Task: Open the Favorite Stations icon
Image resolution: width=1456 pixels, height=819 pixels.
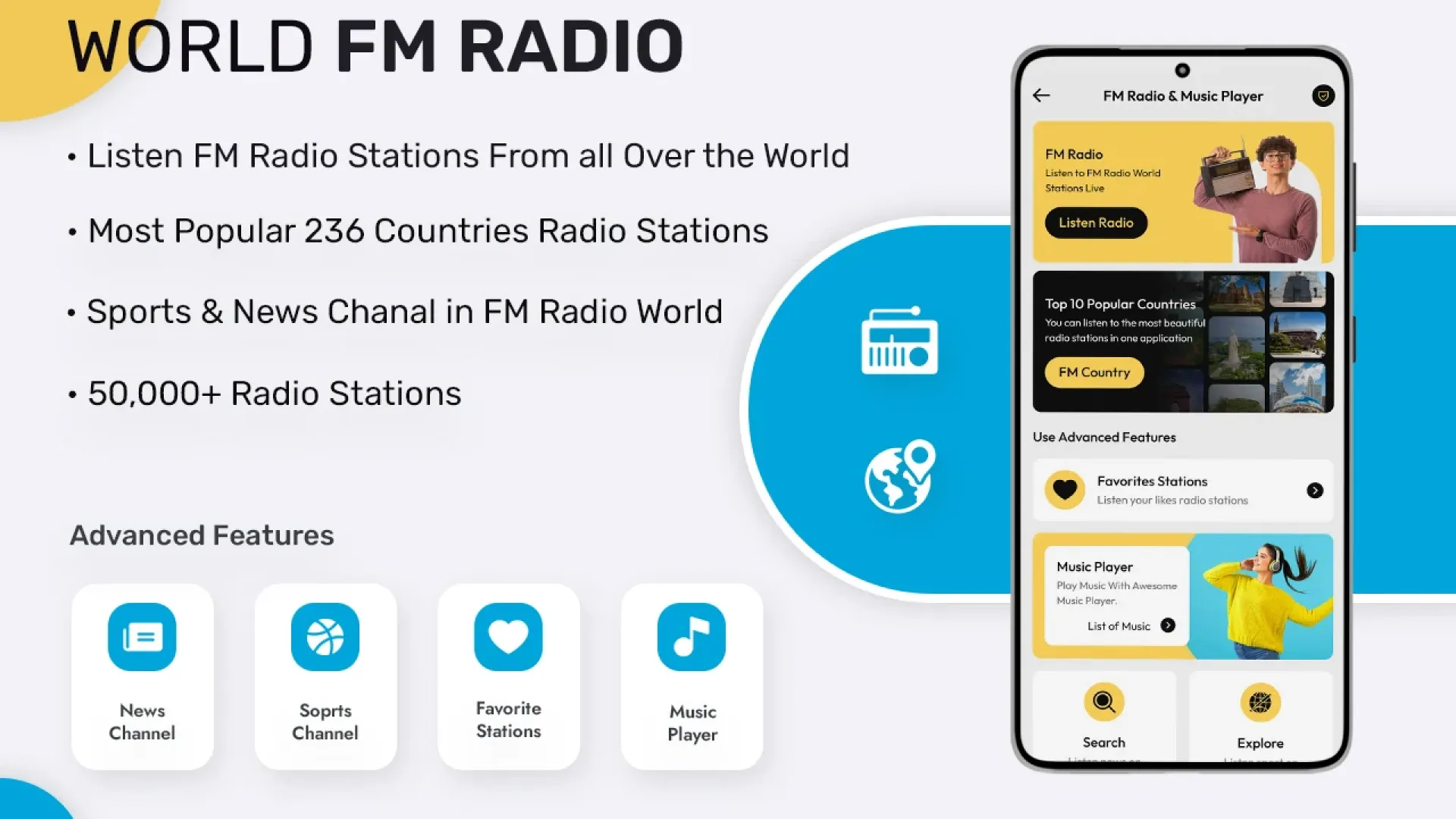Action: click(x=509, y=636)
